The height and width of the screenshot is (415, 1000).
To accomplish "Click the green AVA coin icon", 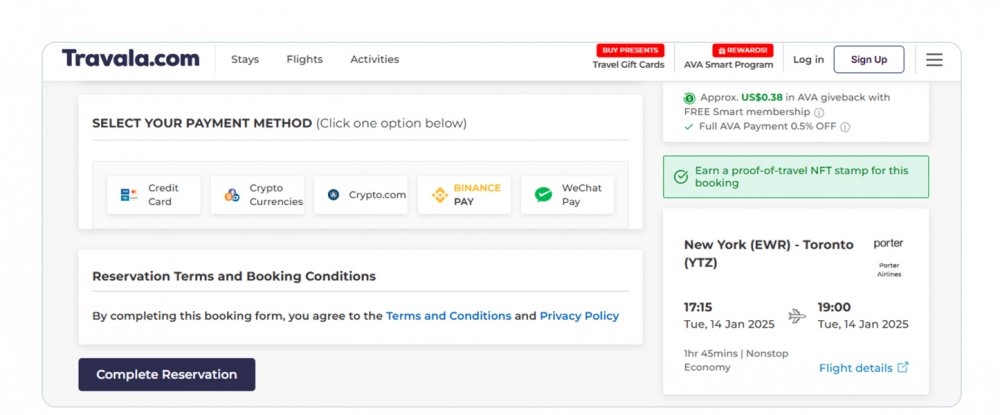I will click(x=689, y=98).
